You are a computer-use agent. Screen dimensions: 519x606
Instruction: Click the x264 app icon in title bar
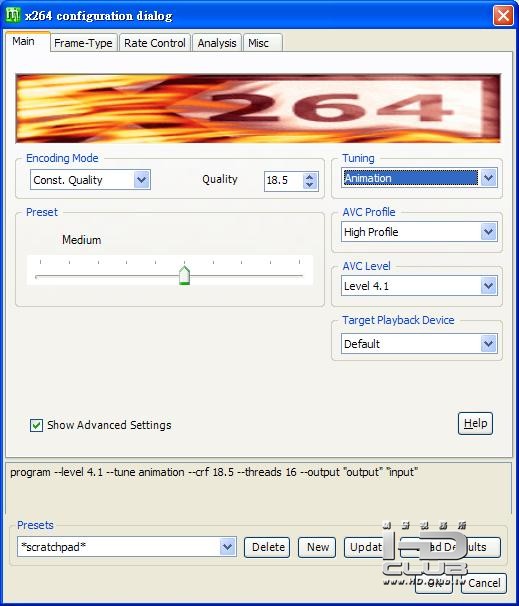pos(13,15)
